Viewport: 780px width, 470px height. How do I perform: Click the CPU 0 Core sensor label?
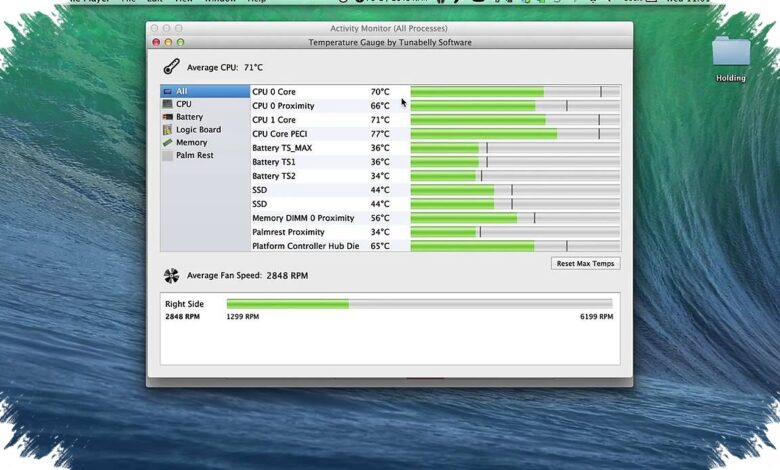[x=274, y=92]
